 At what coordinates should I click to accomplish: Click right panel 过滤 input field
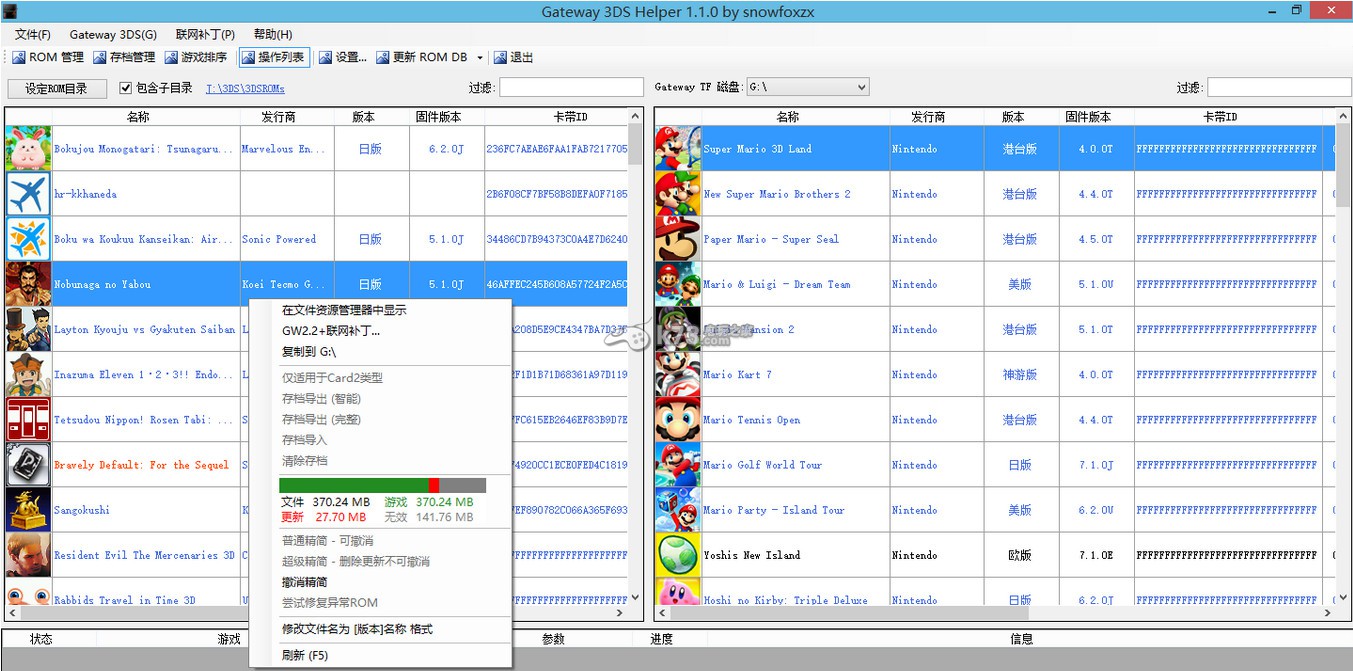click(1279, 88)
